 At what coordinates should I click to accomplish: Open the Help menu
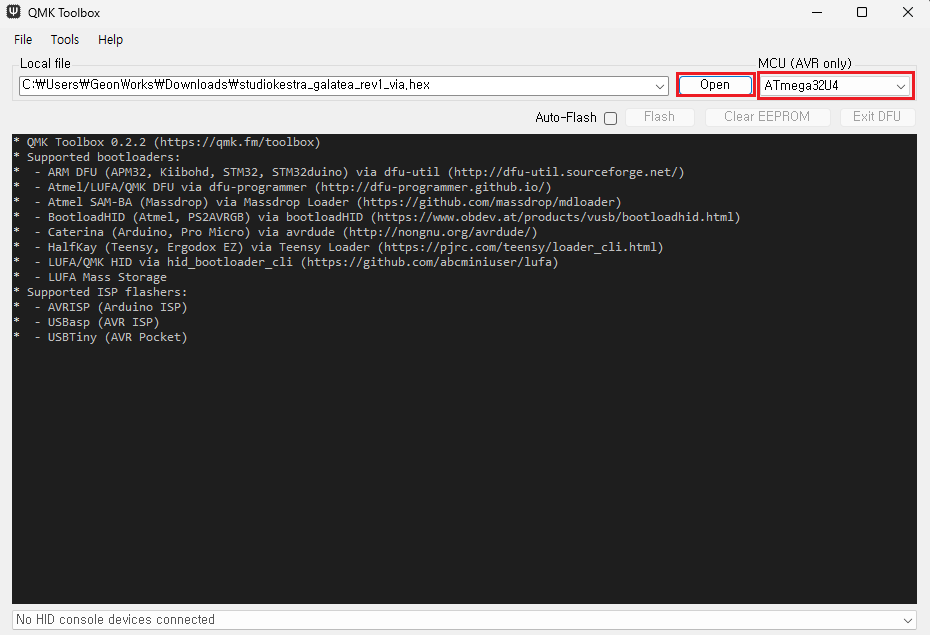pos(110,40)
